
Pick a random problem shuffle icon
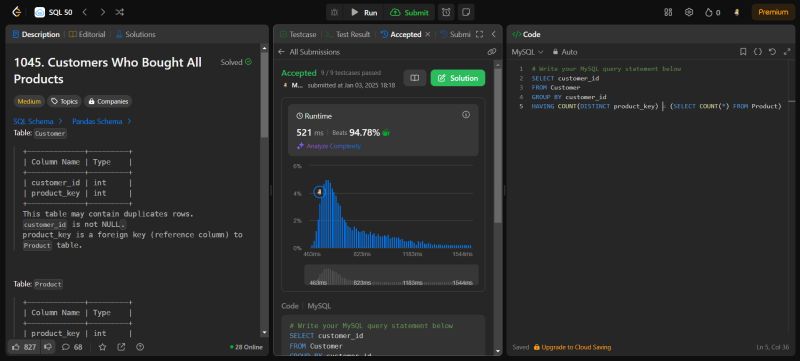[119, 12]
